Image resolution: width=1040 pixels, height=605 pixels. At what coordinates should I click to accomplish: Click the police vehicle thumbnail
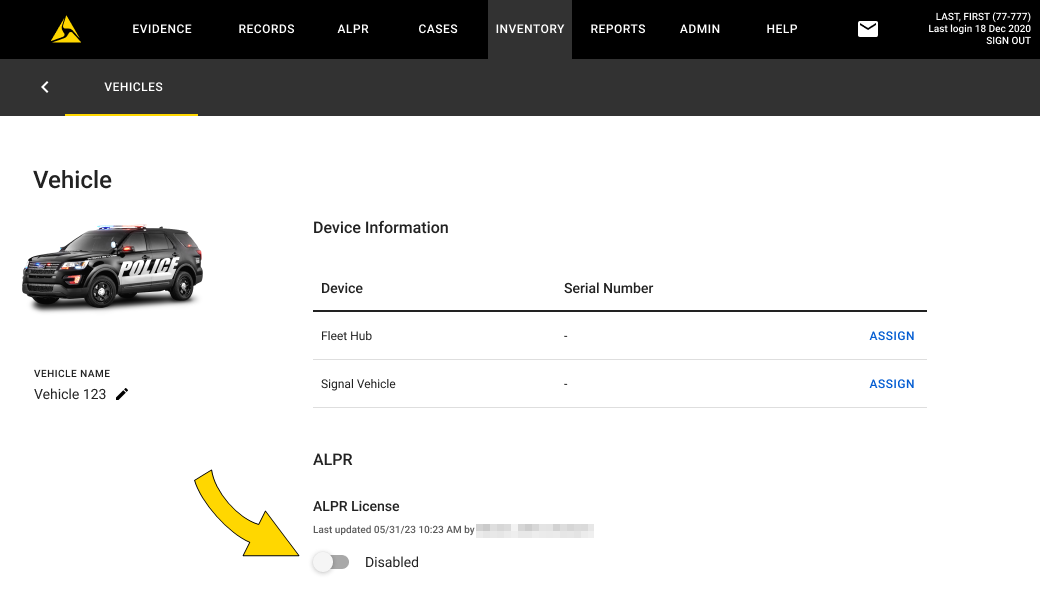[x=112, y=267]
